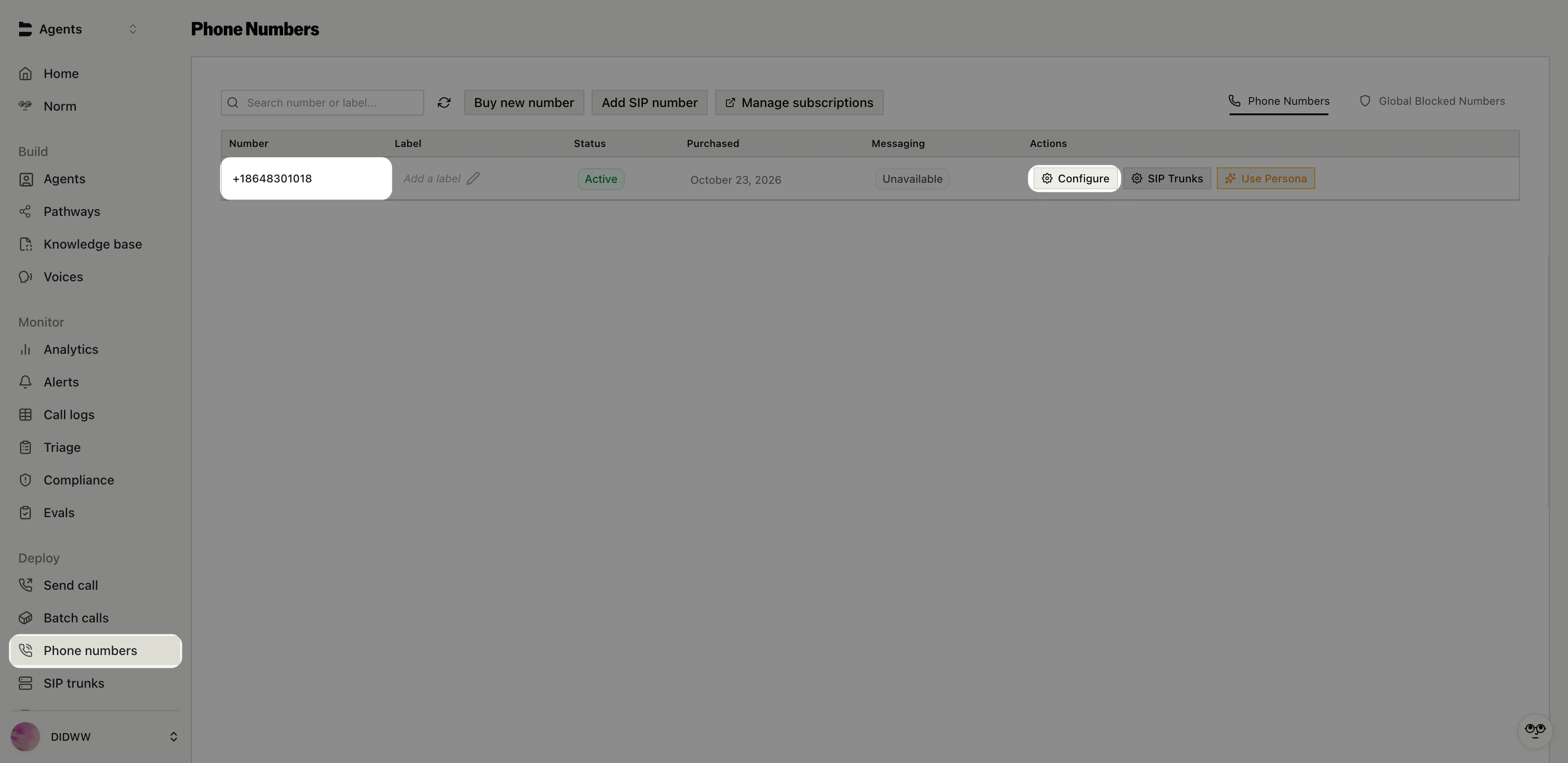Open Analytics under Monitor
Image resolution: width=1568 pixels, height=763 pixels.
[95, 349]
